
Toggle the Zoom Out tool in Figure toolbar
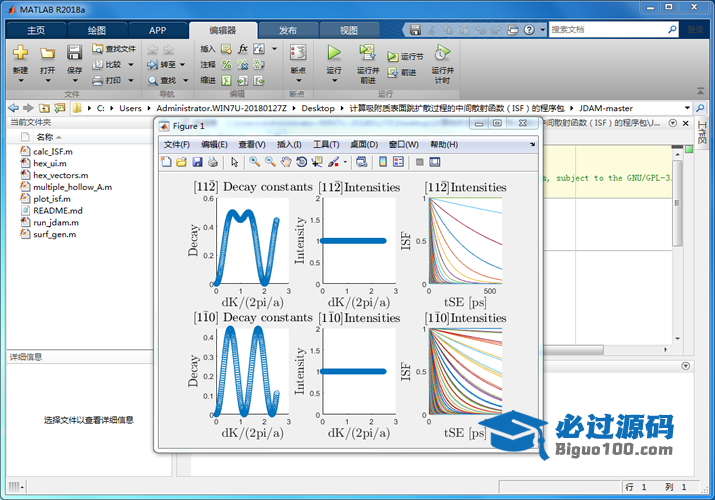click(270, 162)
